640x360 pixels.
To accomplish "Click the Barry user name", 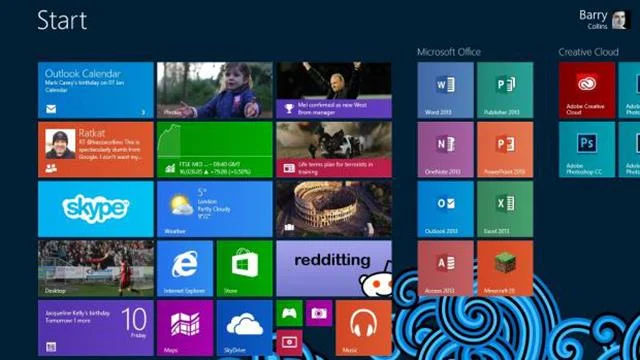I will (x=593, y=15).
